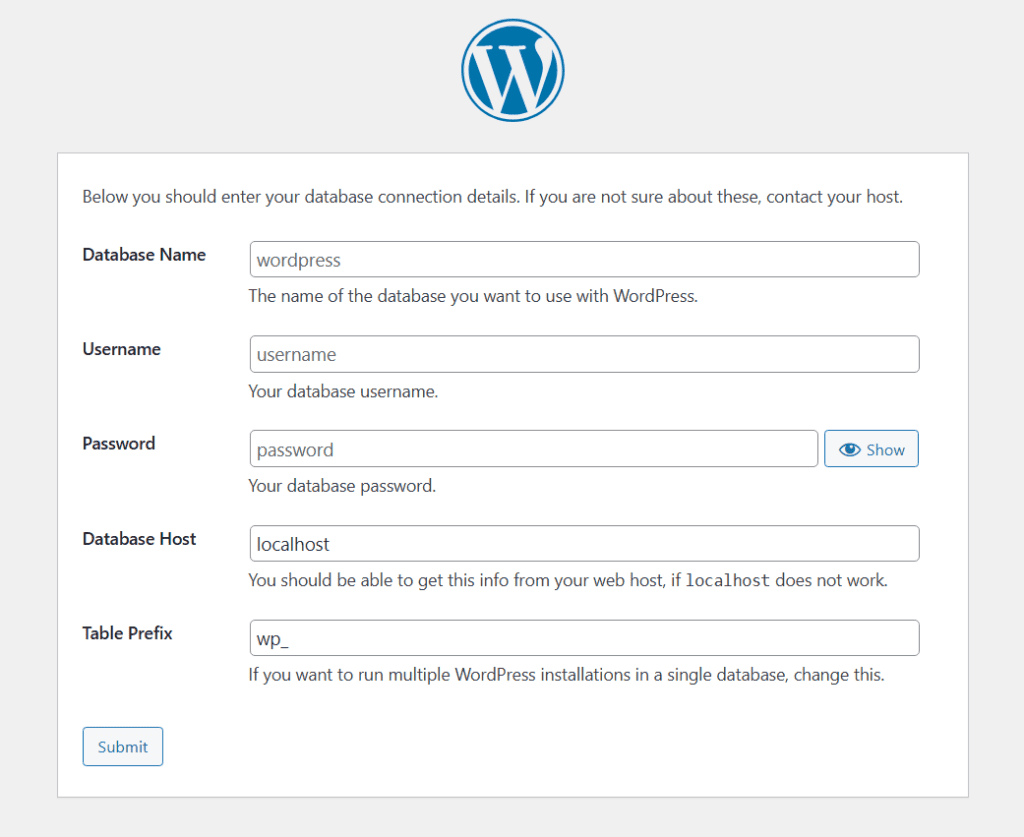The image size is (1024, 837).
Task: Select the localhost value field
Action: tap(584, 543)
